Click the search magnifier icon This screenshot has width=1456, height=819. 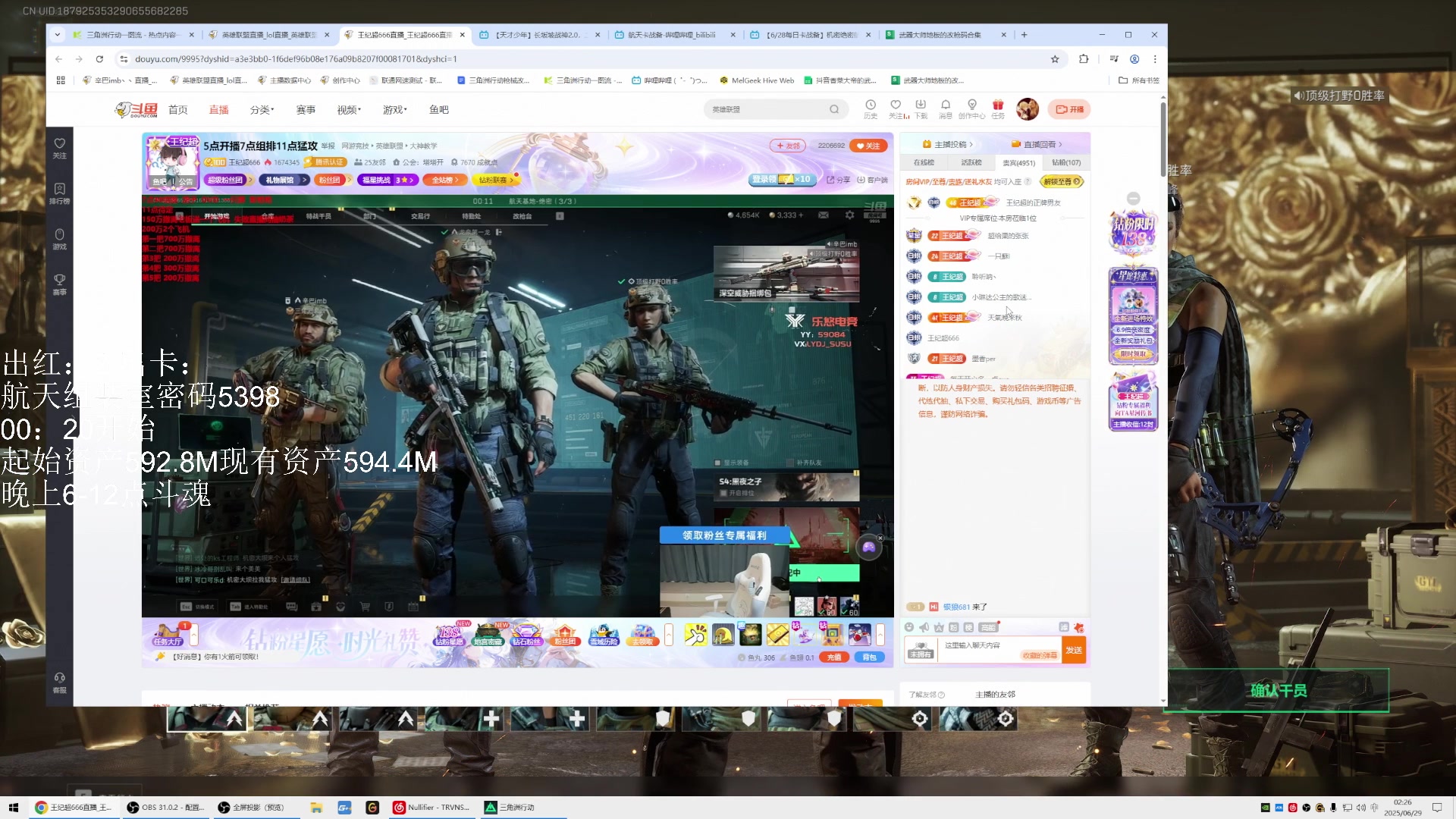834,109
